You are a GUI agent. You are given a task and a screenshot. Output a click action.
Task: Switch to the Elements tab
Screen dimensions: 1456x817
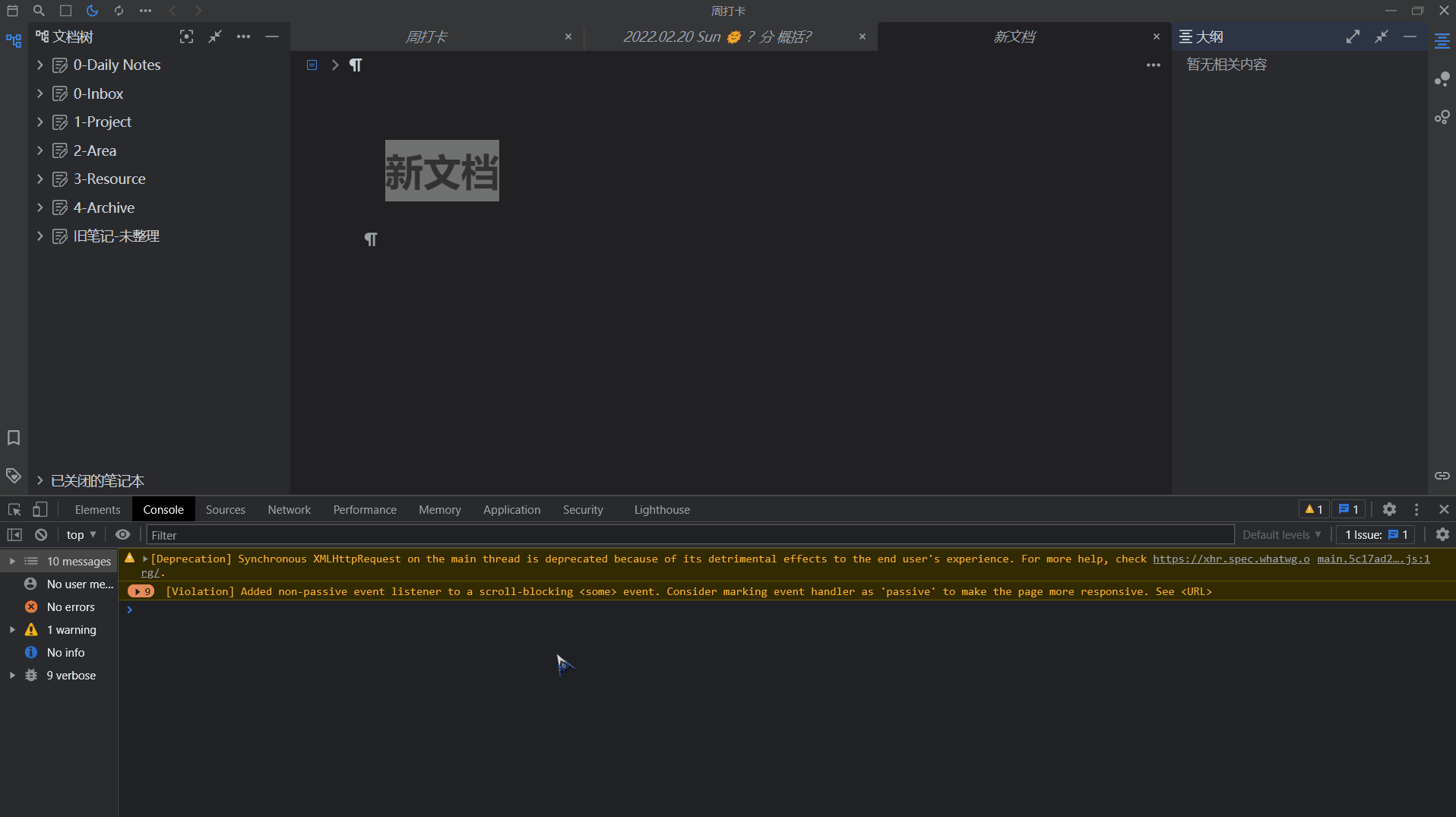tap(97, 510)
